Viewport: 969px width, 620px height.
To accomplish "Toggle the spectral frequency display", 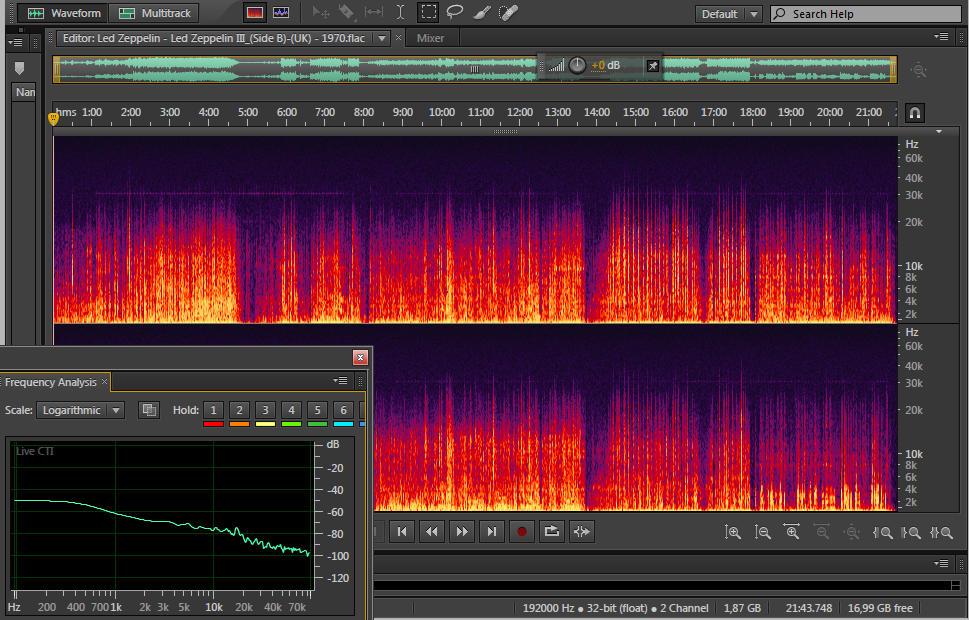I will 255,13.
